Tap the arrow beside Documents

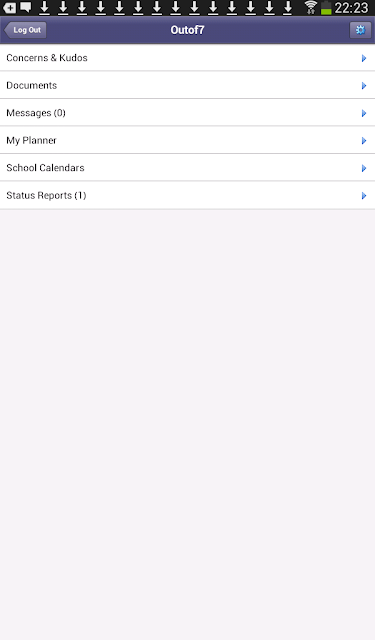click(364, 86)
